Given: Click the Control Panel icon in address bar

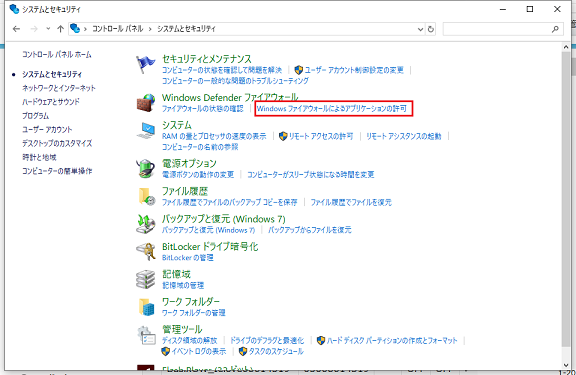Looking at the screenshot, I should (x=75, y=29).
